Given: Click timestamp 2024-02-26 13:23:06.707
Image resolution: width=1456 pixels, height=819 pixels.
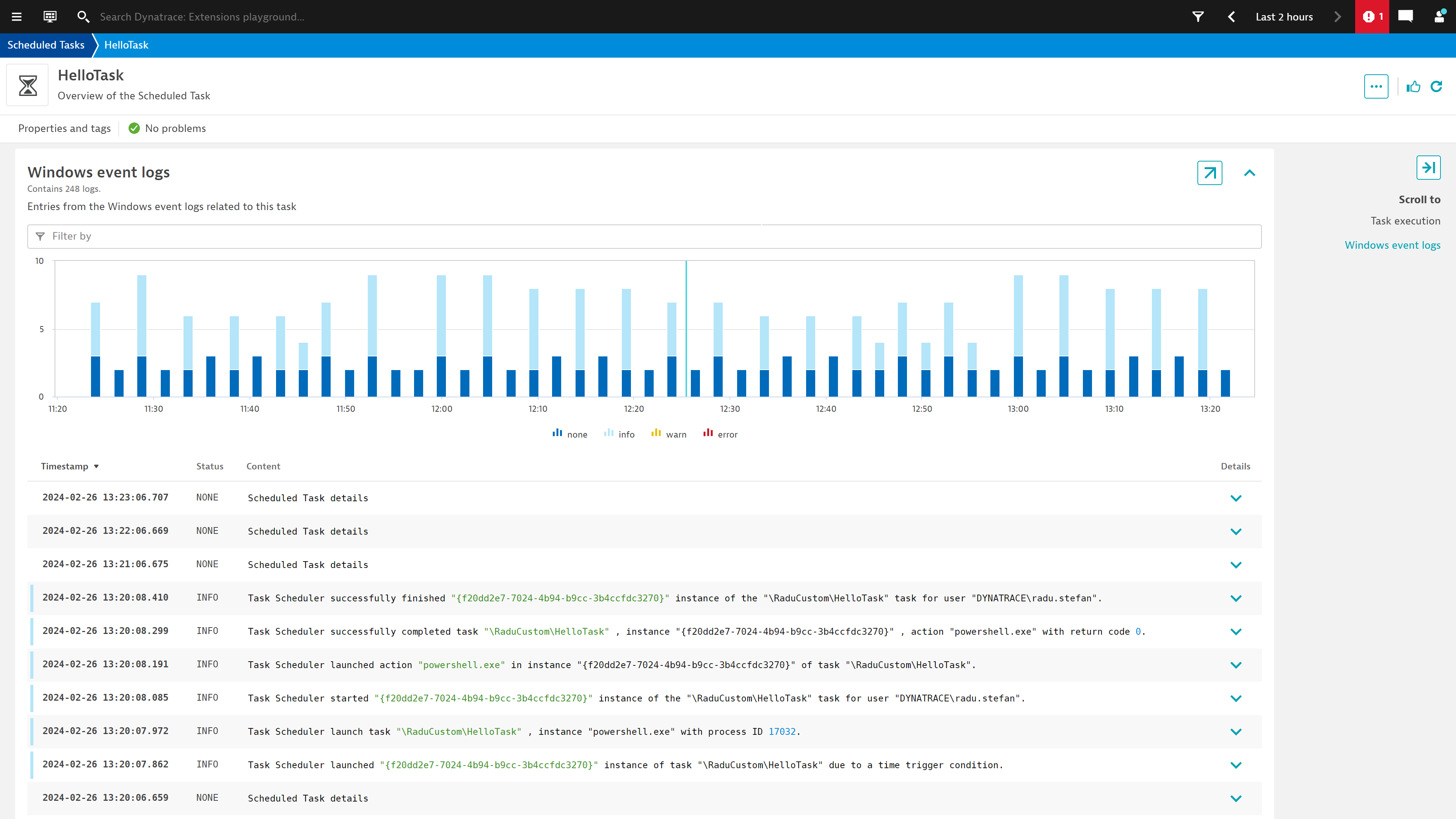Looking at the screenshot, I should pyautogui.click(x=105, y=497).
